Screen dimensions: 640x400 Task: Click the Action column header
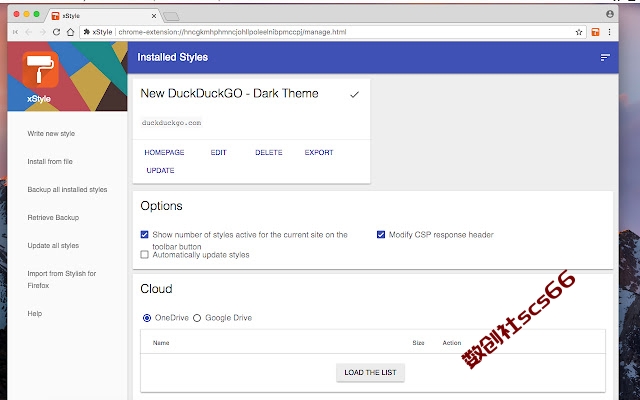point(452,343)
